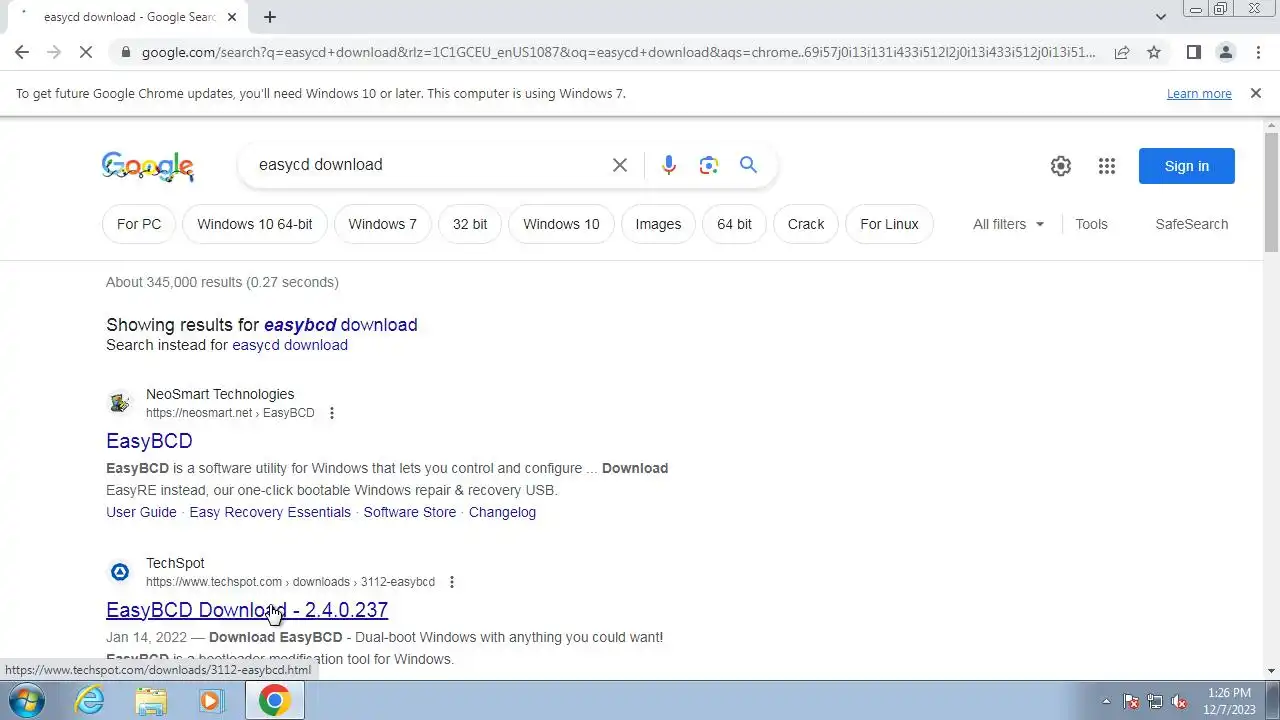
Task: Open Chrome side panel icon
Action: (1194, 52)
